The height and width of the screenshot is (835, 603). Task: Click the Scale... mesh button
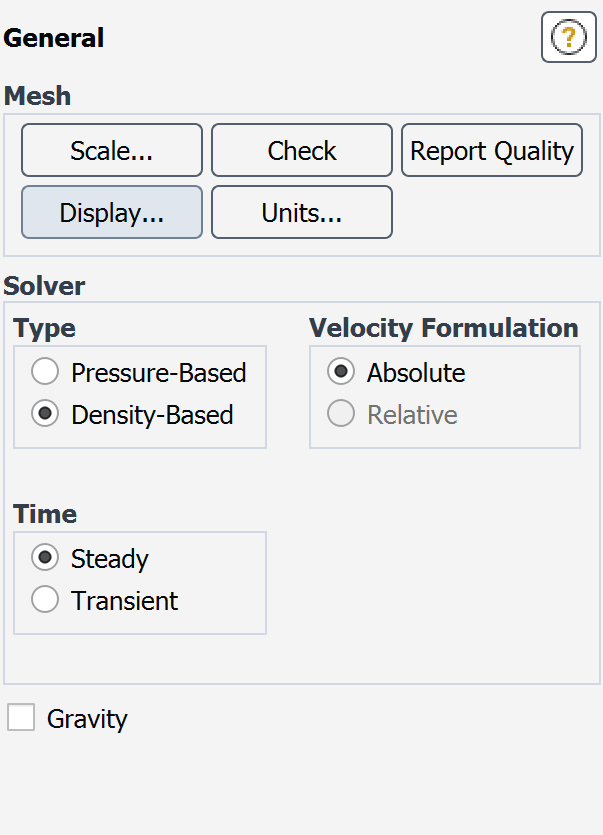click(x=112, y=151)
